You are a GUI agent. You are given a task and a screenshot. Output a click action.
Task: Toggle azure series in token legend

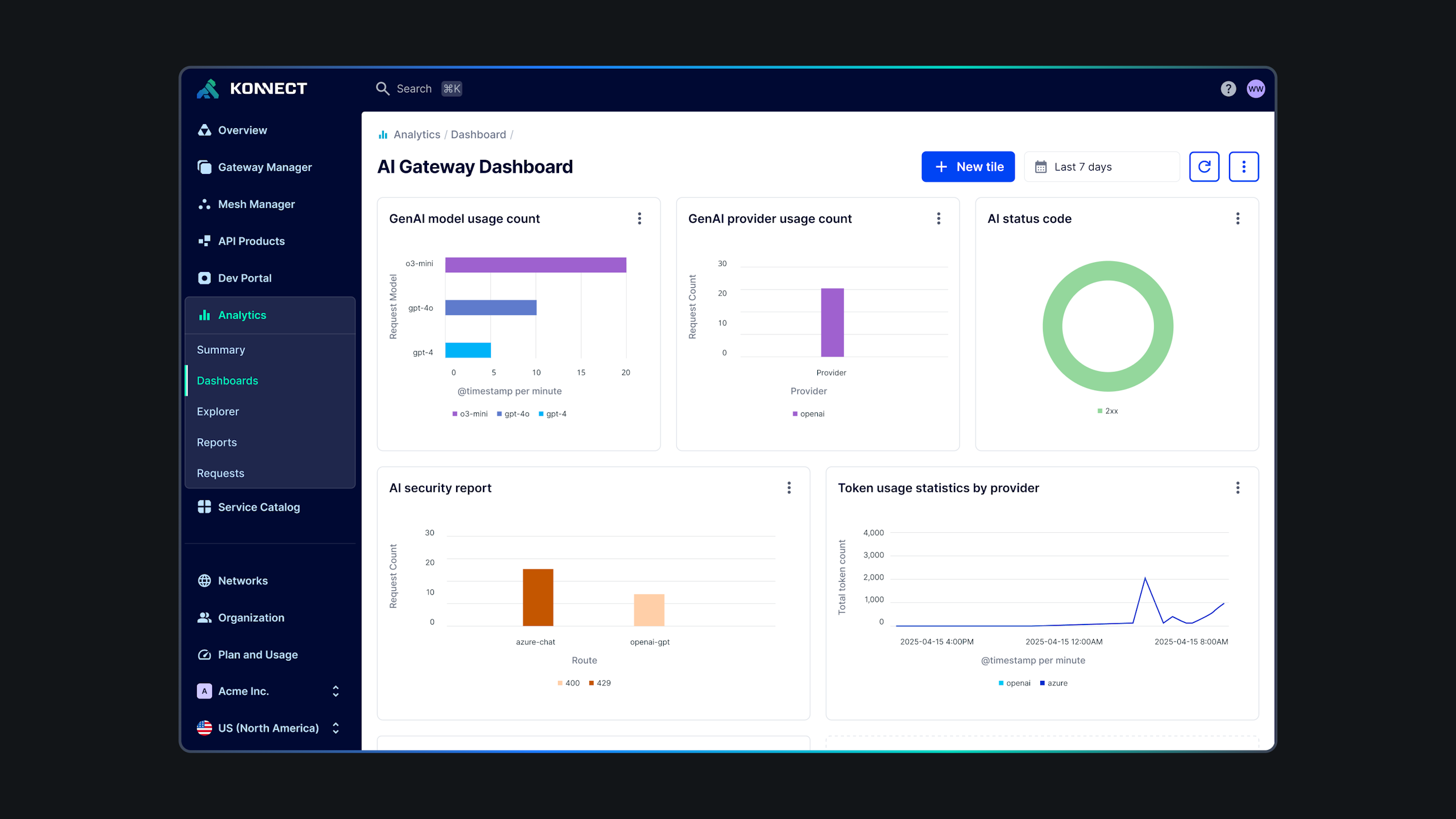pyautogui.click(x=1054, y=683)
